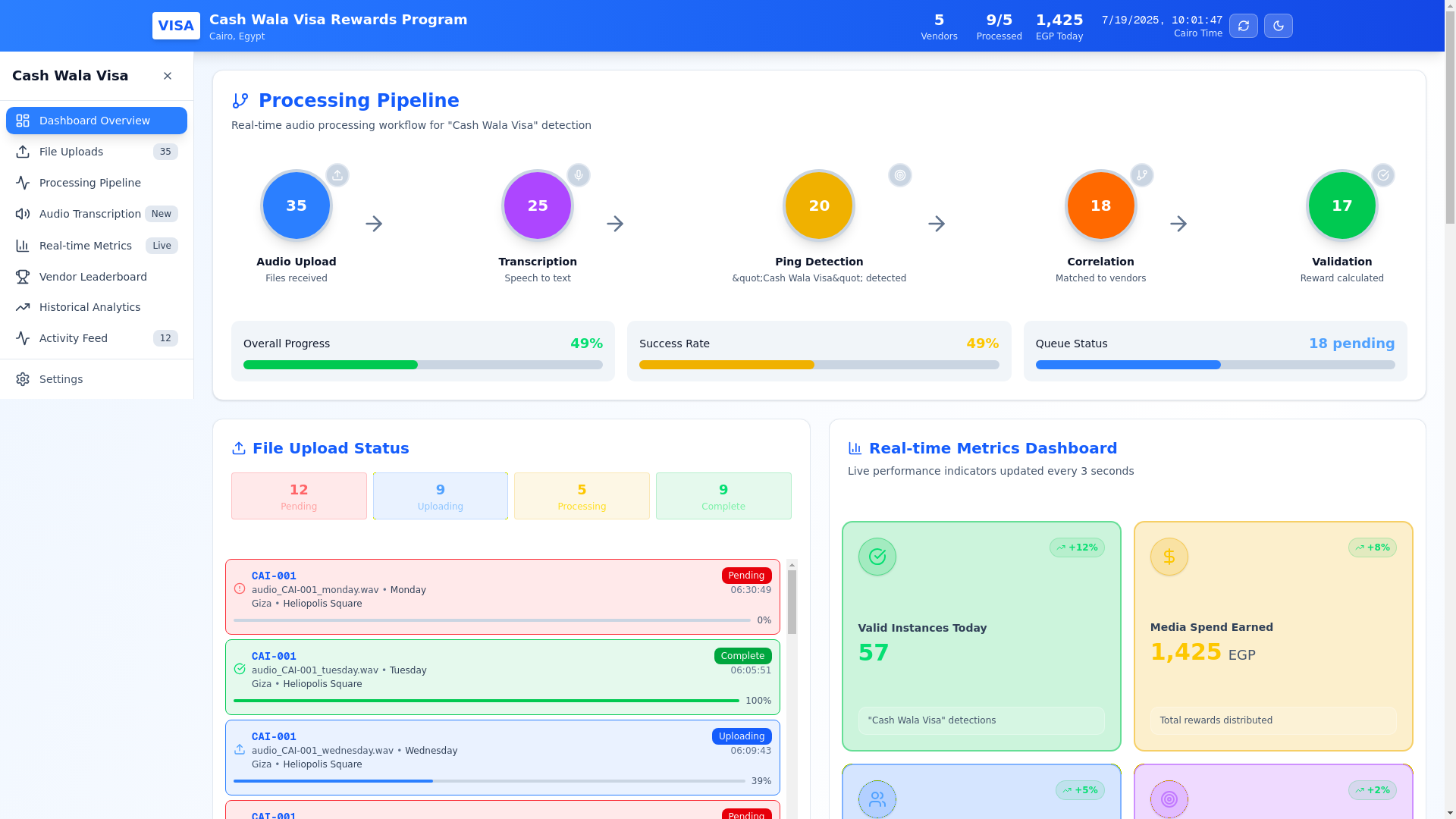The height and width of the screenshot is (819, 1456).
Task: Click the Audio Transcription speaker icon
Action: coord(23,214)
